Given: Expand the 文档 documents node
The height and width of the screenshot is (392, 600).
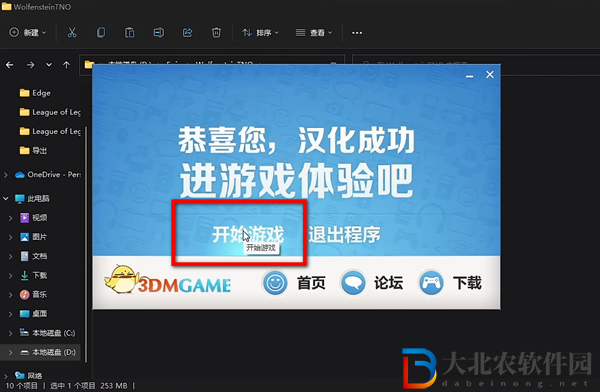Looking at the screenshot, I should (x=10, y=256).
